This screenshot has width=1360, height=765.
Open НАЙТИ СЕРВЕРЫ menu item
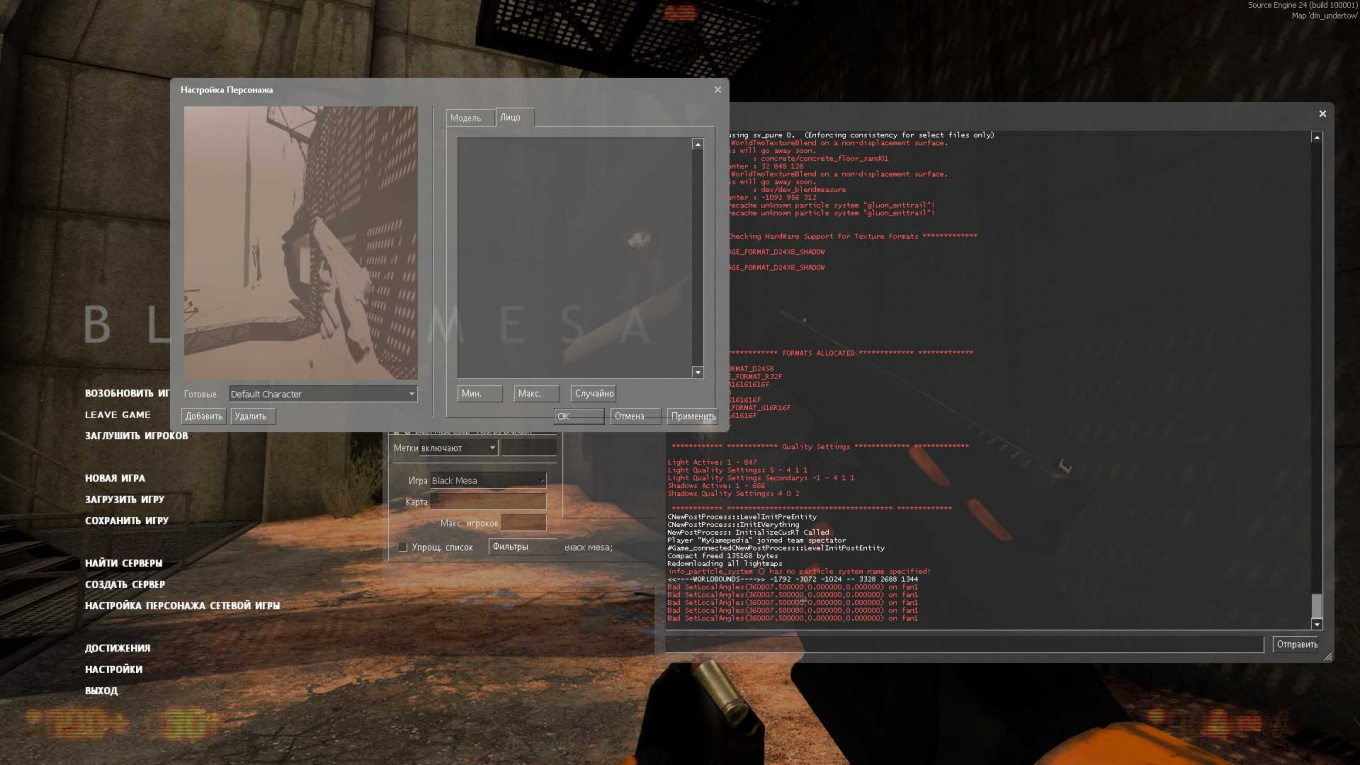pyautogui.click(x=124, y=563)
